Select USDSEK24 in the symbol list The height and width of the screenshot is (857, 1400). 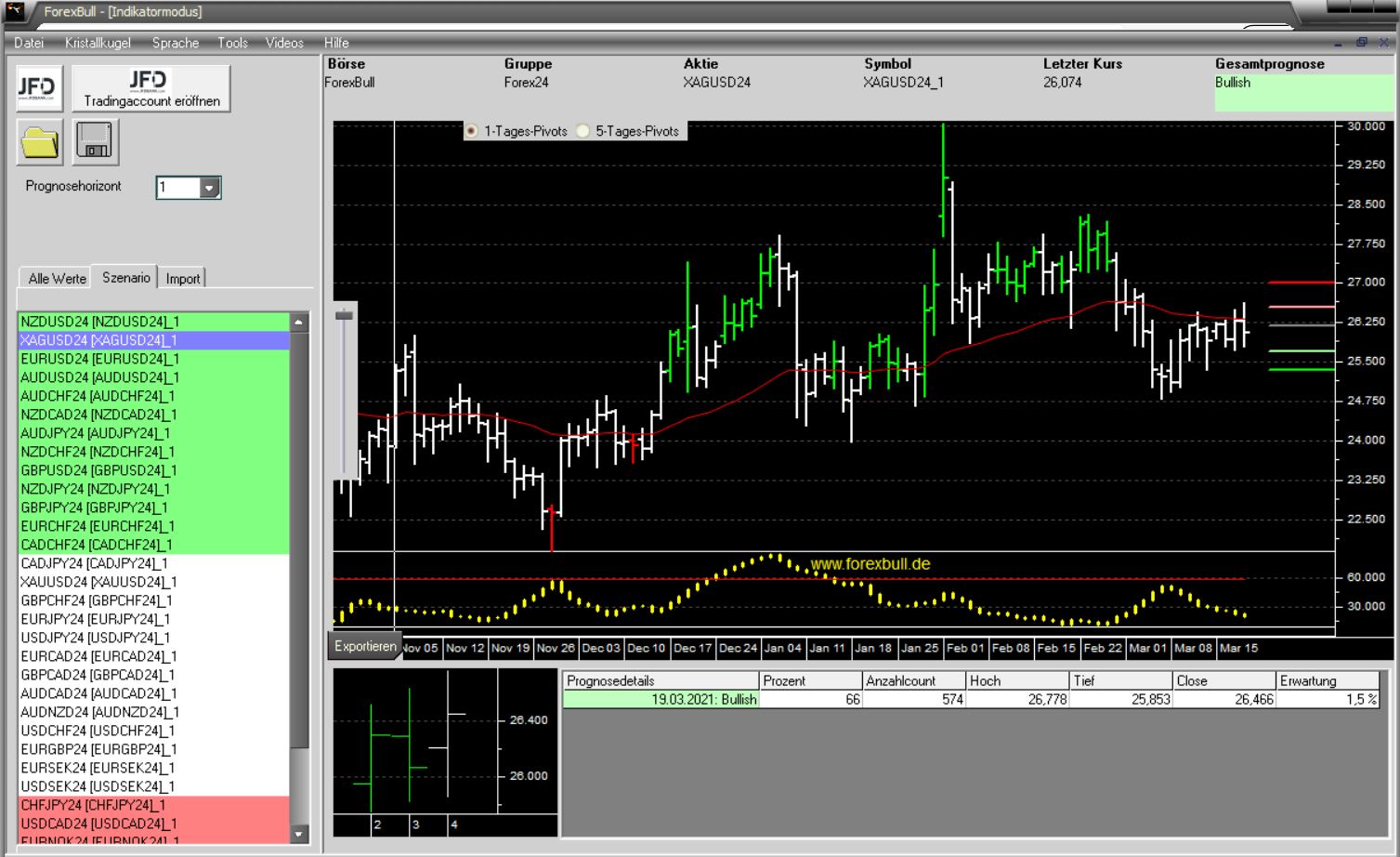pyautogui.click(x=154, y=786)
